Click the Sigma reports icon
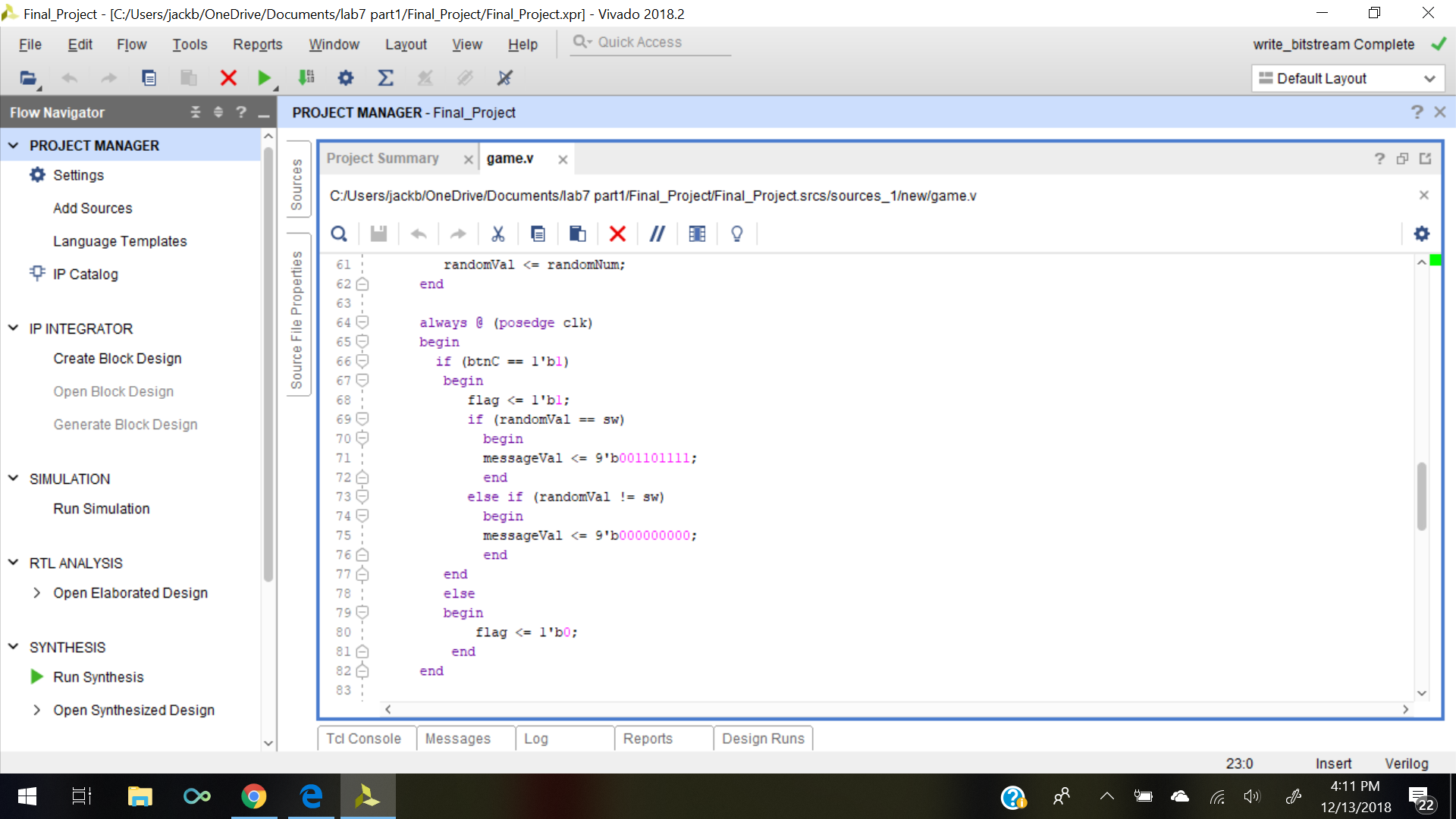This screenshot has height=819, width=1456. 385,77
